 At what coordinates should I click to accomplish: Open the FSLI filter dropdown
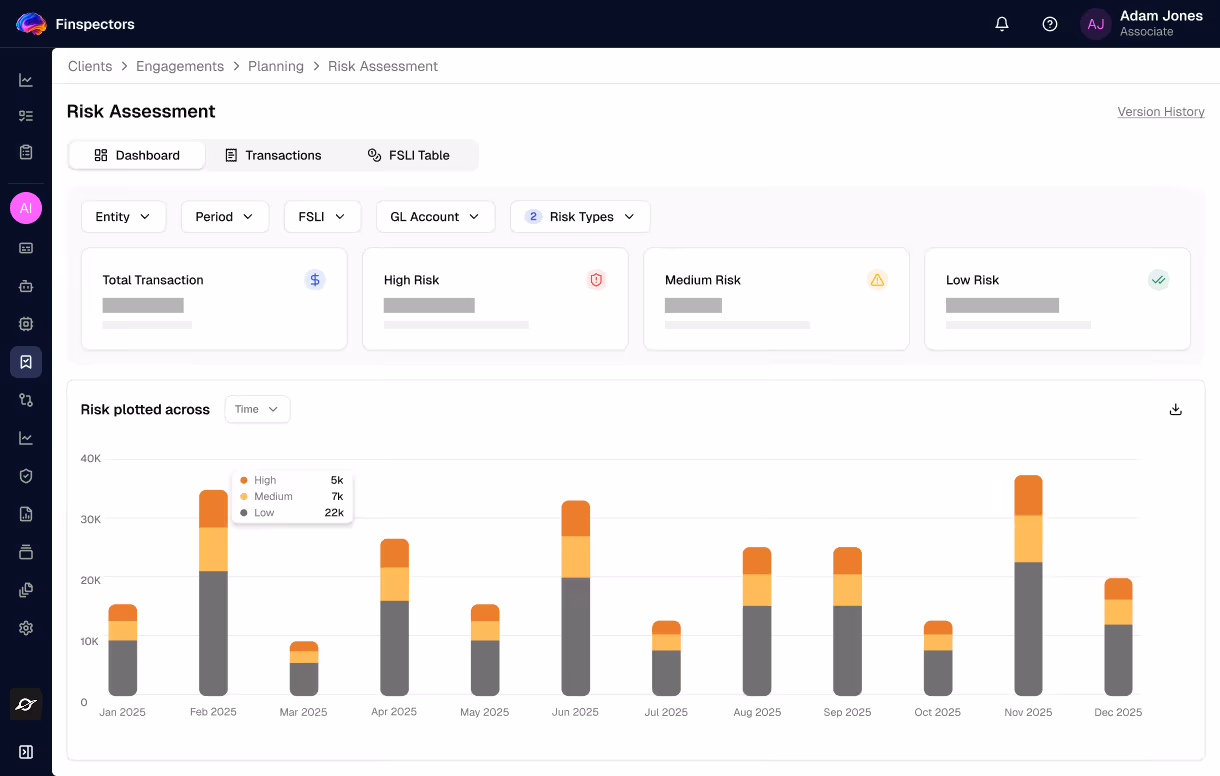pyautogui.click(x=322, y=217)
